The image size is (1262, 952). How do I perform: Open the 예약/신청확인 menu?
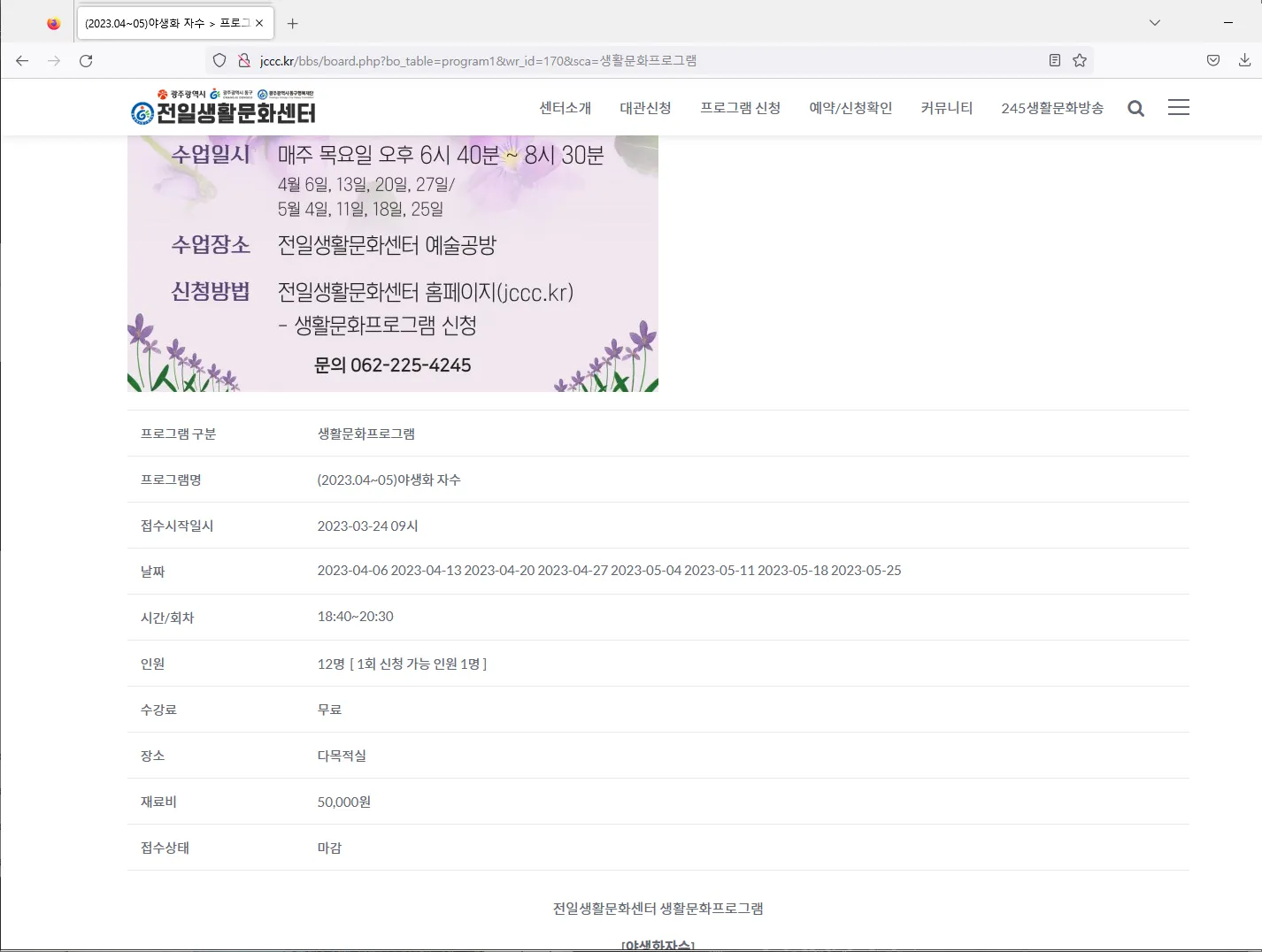tap(851, 108)
